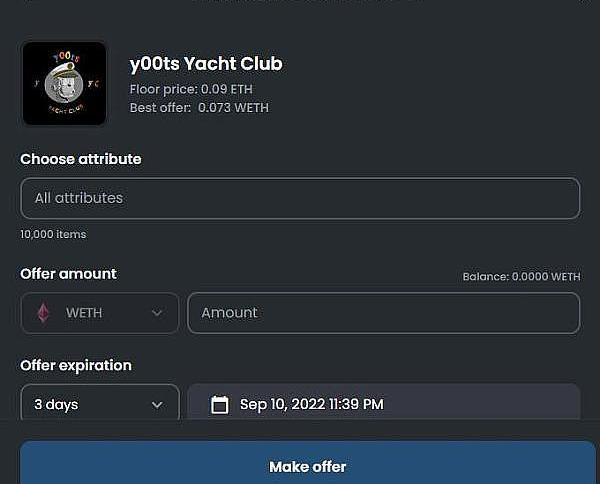This screenshot has height=484, width=600.
Task: Click the Best offer 0.073 WETH text
Action: pos(199,107)
